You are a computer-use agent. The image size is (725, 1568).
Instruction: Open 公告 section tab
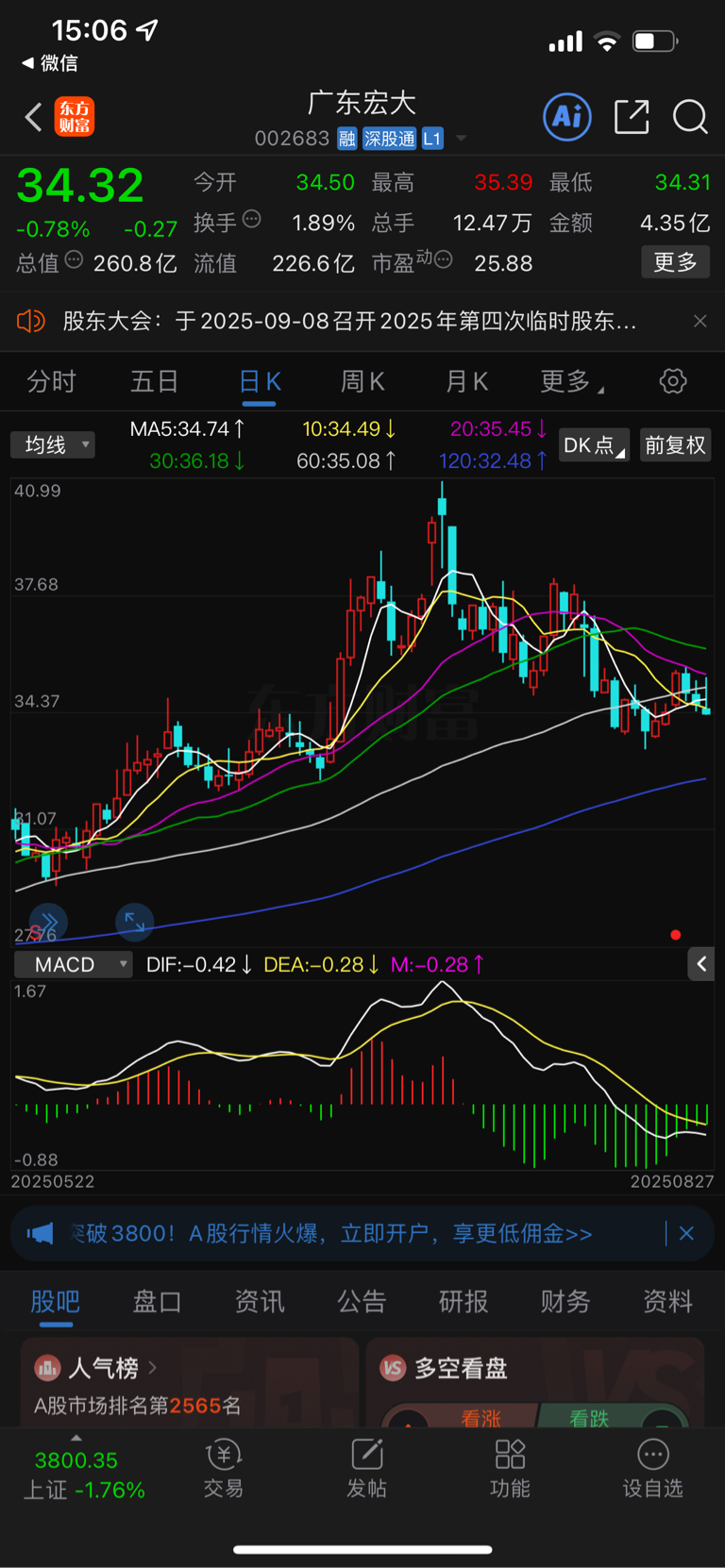(x=362, y=1302)
